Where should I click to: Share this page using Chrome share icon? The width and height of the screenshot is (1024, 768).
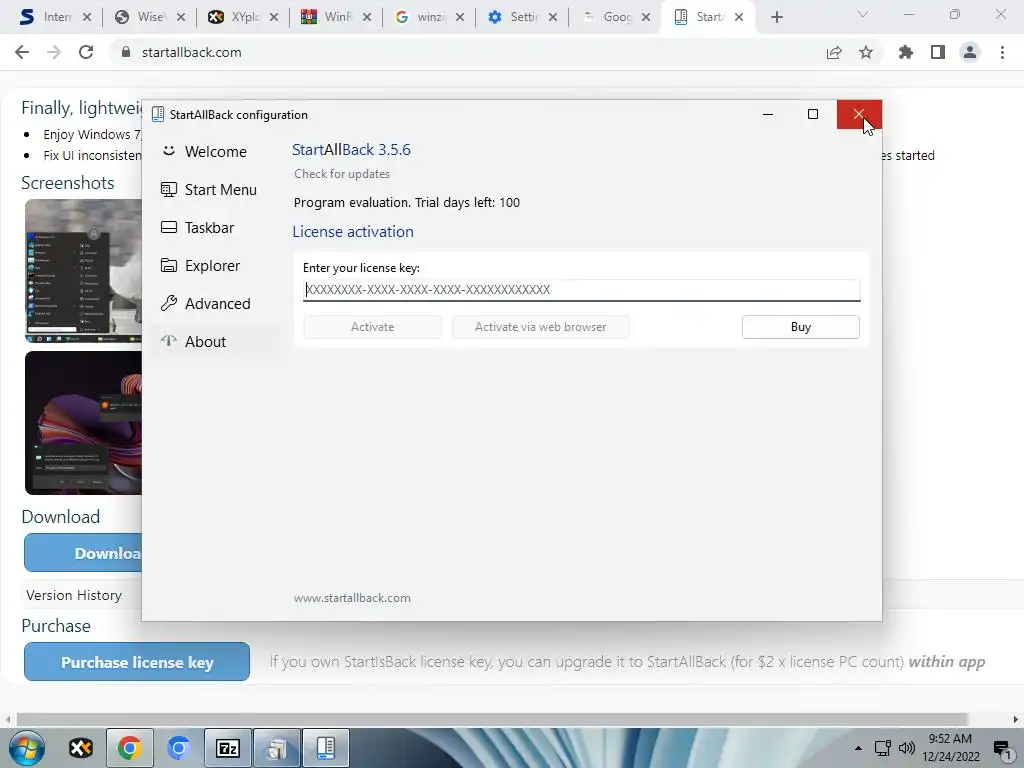coord(834,52)
